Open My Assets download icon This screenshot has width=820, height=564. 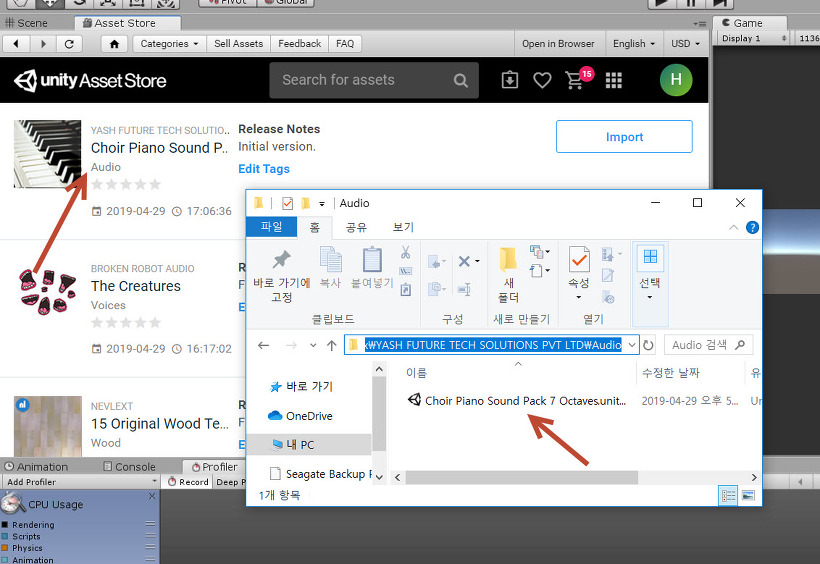click(510, 80)
